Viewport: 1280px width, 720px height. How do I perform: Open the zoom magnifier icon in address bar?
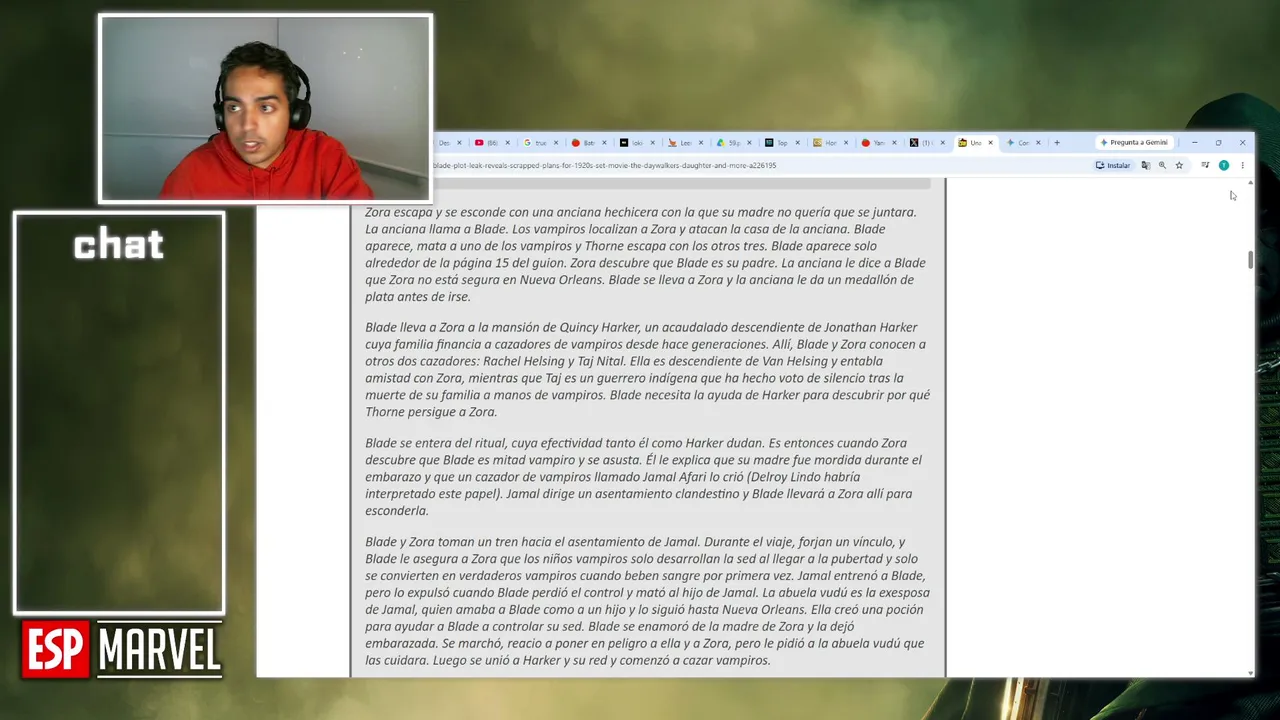point(1162,165)
